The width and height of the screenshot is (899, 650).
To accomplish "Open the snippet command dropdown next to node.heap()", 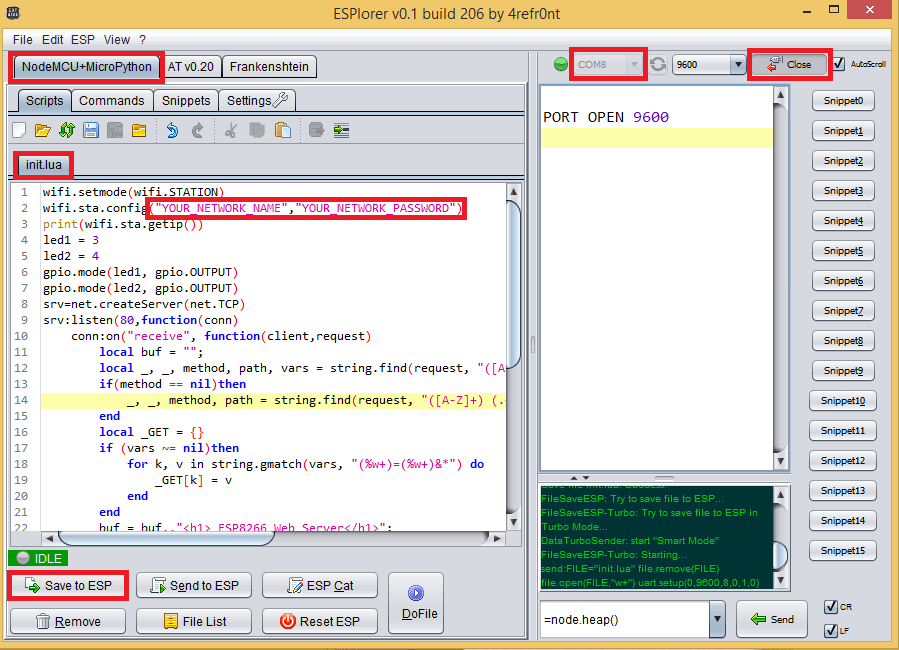I will (x=718, y=619).
